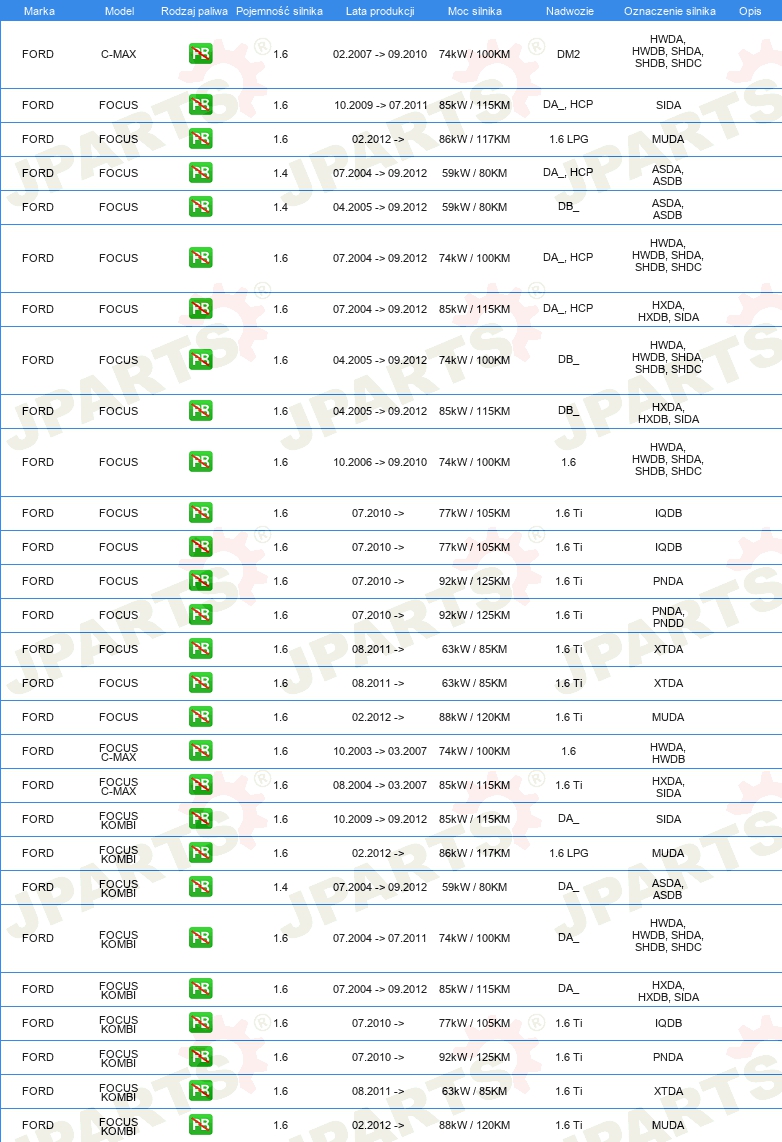Click fuel icon for Focus 10.2009 -> 07.2011 row
This screenshot has height=1142, width=782.
click(200, 105)
